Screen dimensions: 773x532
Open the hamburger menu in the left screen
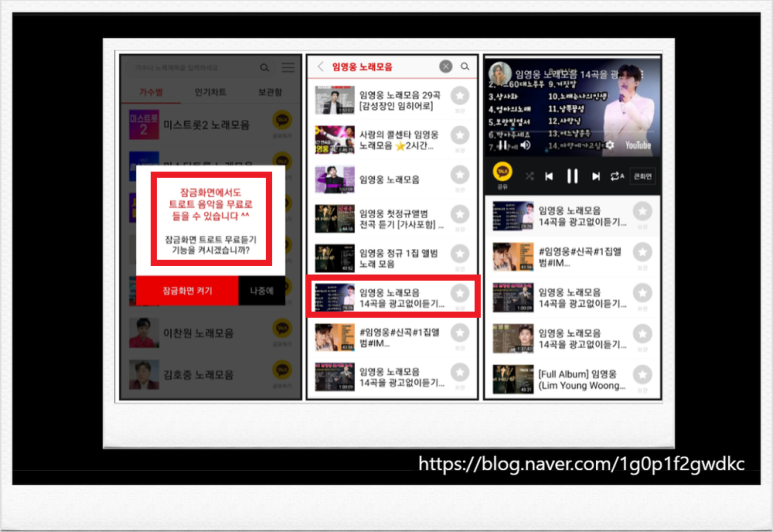(288, 68)
